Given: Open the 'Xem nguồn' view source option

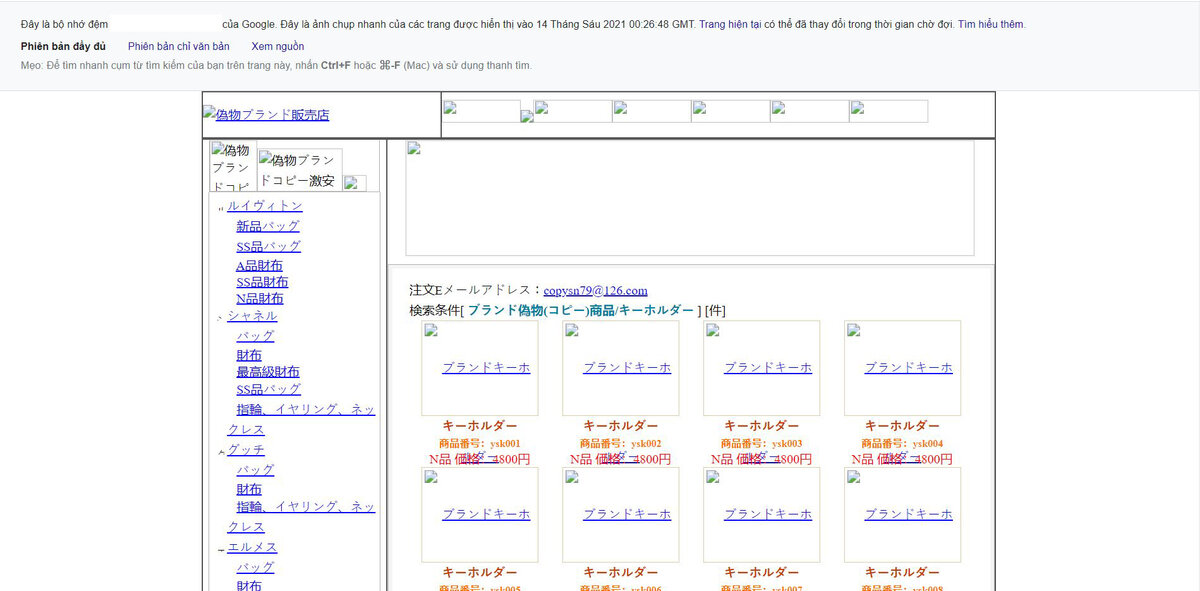Looking at the screenshot, I should pyautogui.click(x=278, y=46).
